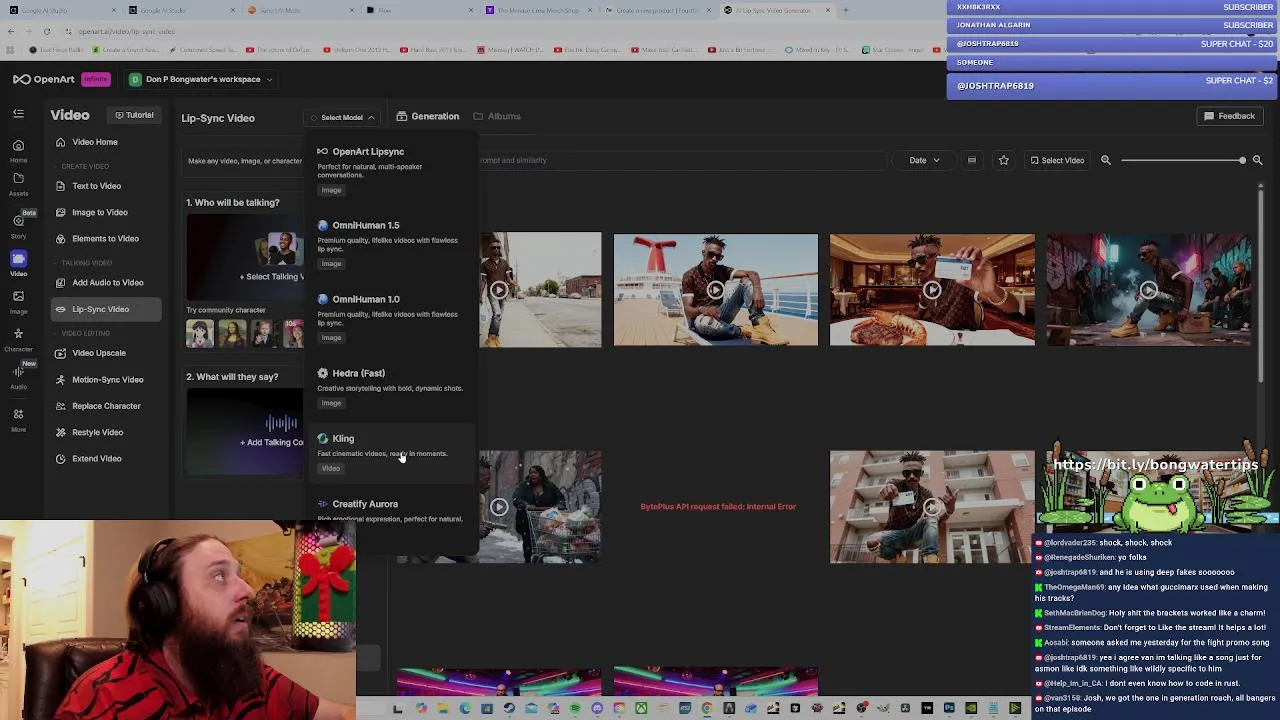
Task: Click browser back arrow
Action: (x=11, y=31)
